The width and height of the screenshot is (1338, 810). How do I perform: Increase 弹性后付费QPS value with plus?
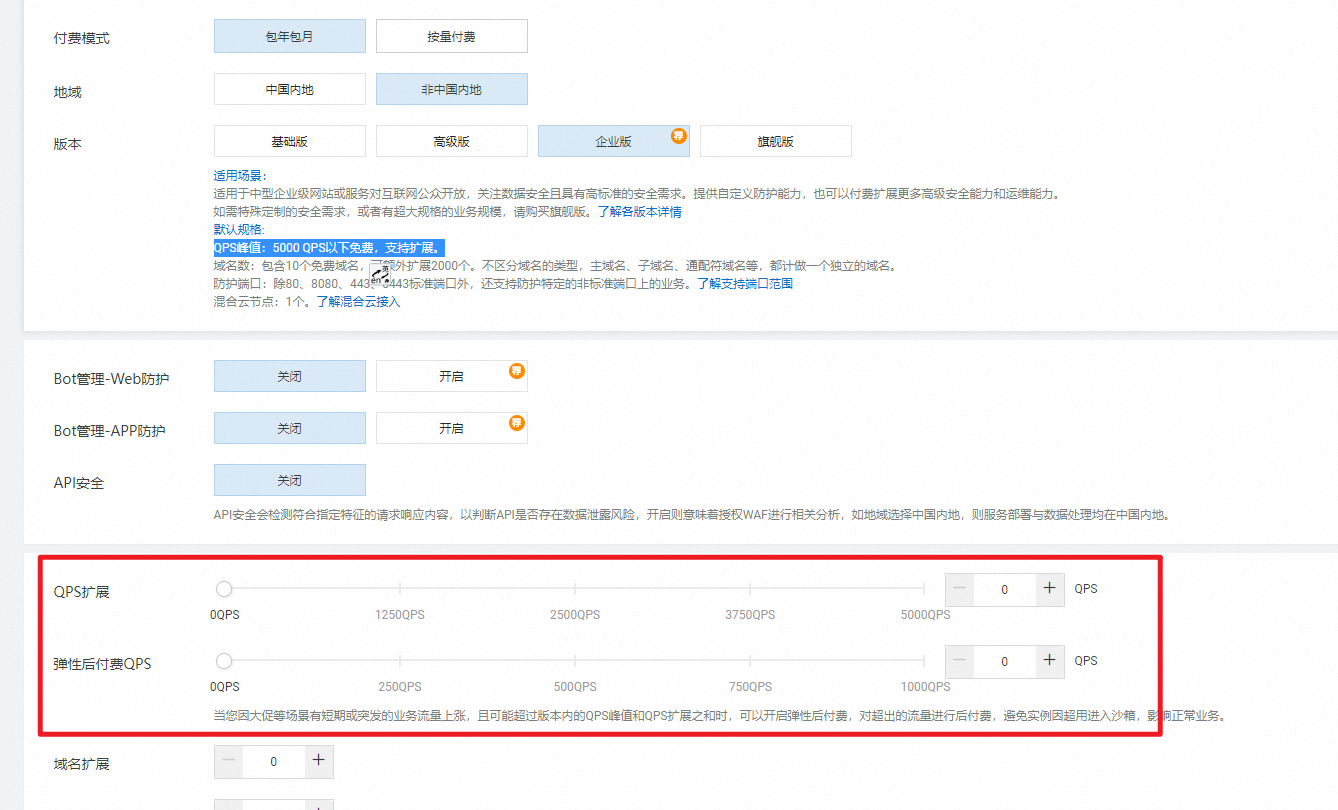tap(1049, 661)
